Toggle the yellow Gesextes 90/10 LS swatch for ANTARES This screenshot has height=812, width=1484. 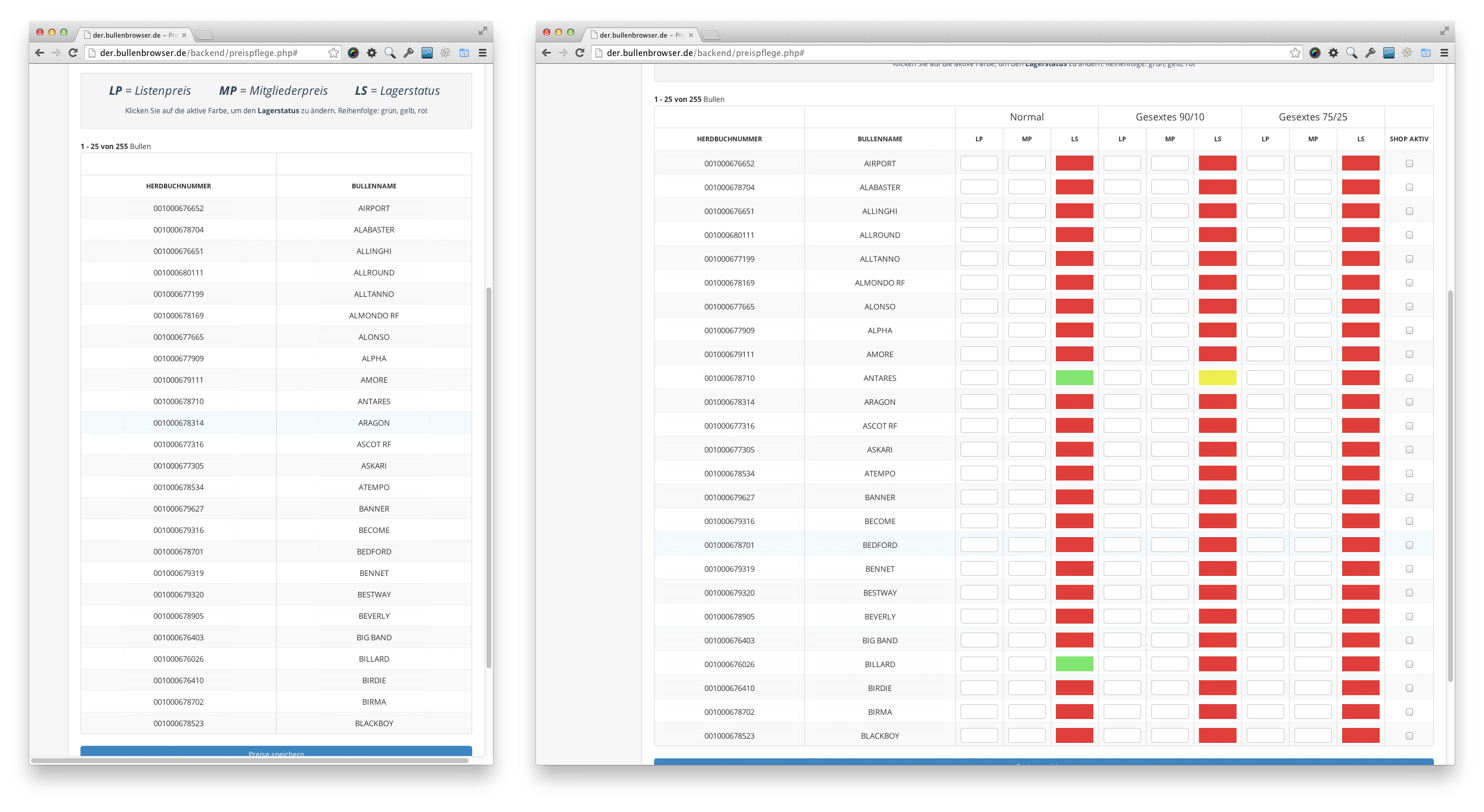[x=1217, y=378]
